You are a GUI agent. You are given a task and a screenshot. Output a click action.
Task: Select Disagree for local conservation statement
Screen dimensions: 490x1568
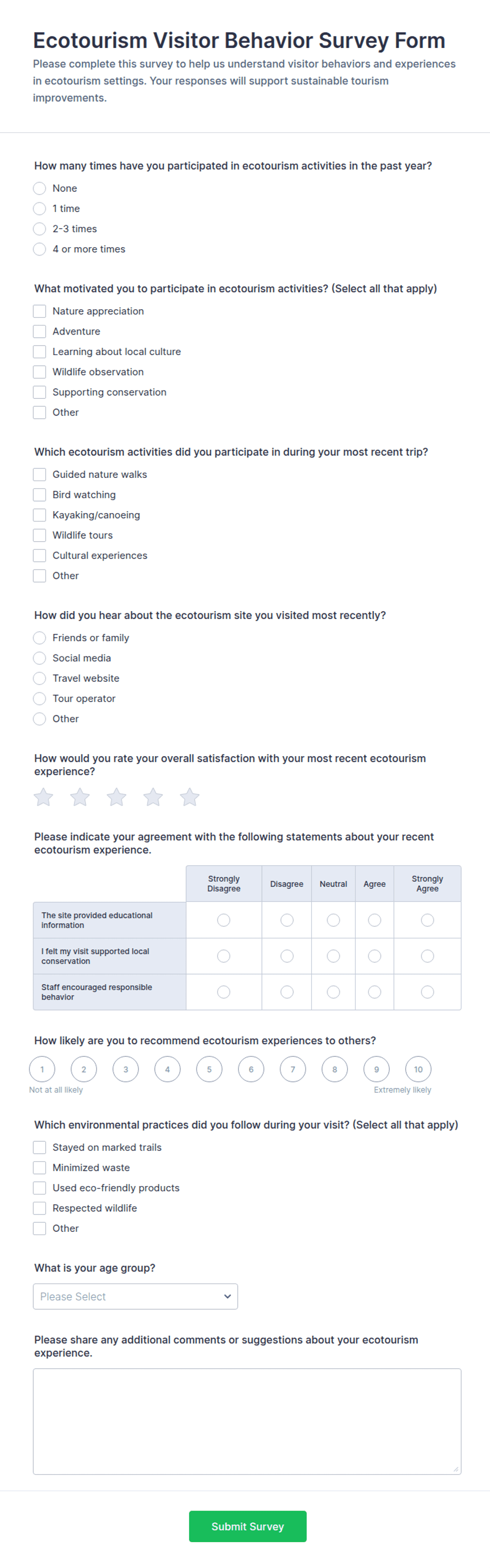(287, 956)
